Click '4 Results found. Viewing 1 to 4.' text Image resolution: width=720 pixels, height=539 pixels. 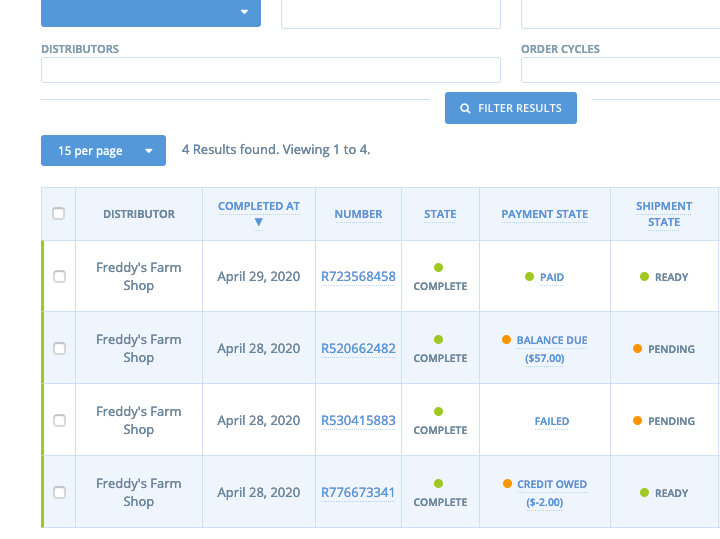(276, 150)
